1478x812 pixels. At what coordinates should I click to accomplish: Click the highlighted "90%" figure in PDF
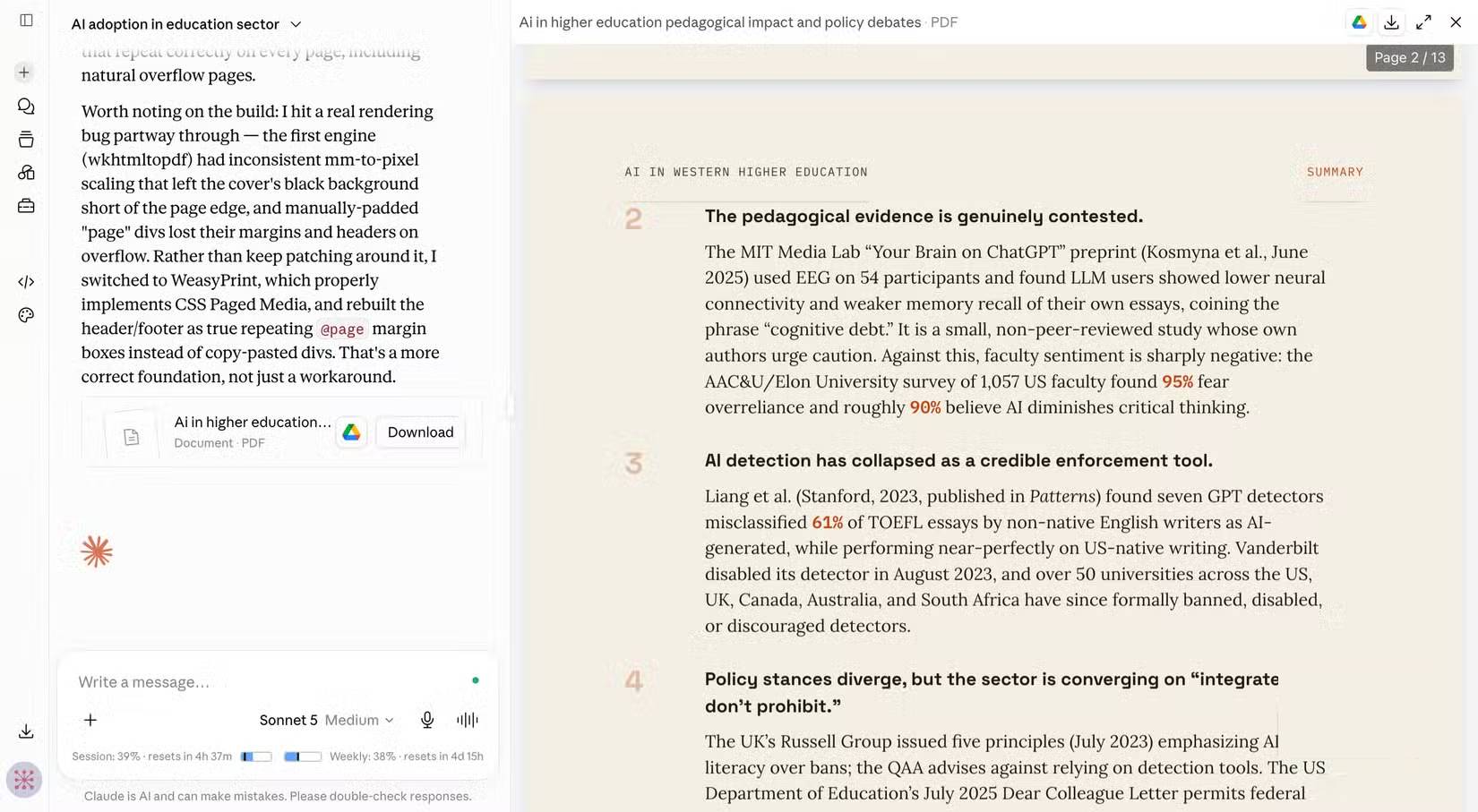pos(925,407)
